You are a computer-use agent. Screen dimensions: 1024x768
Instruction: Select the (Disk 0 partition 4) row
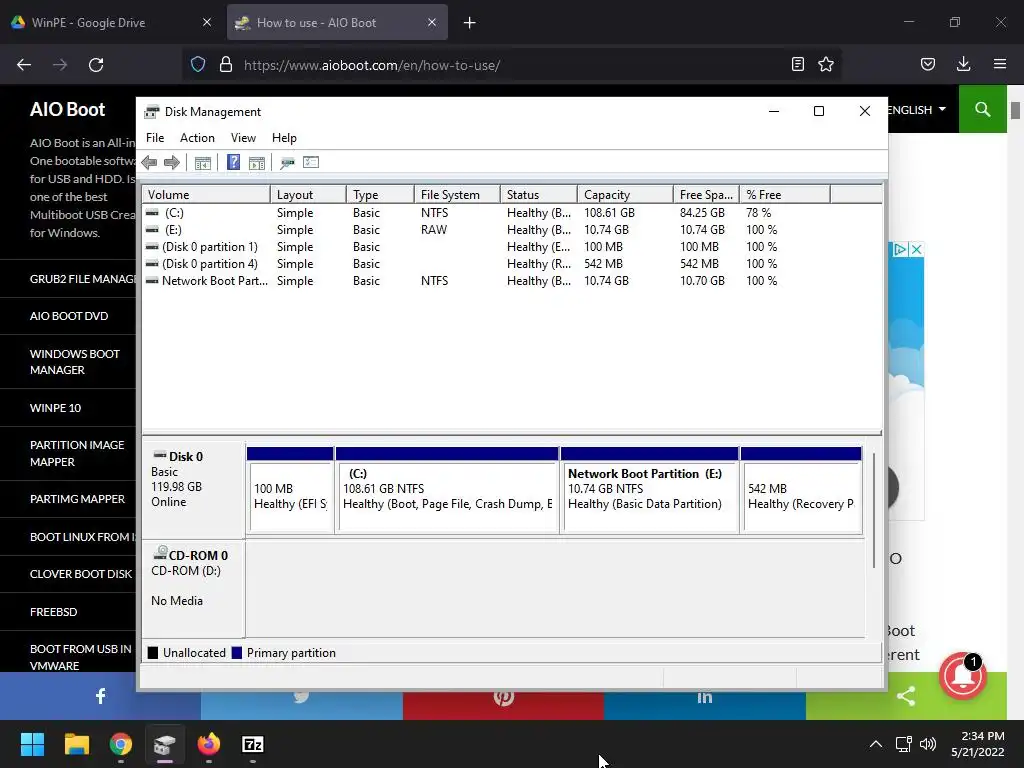click(x=512, y=264)
